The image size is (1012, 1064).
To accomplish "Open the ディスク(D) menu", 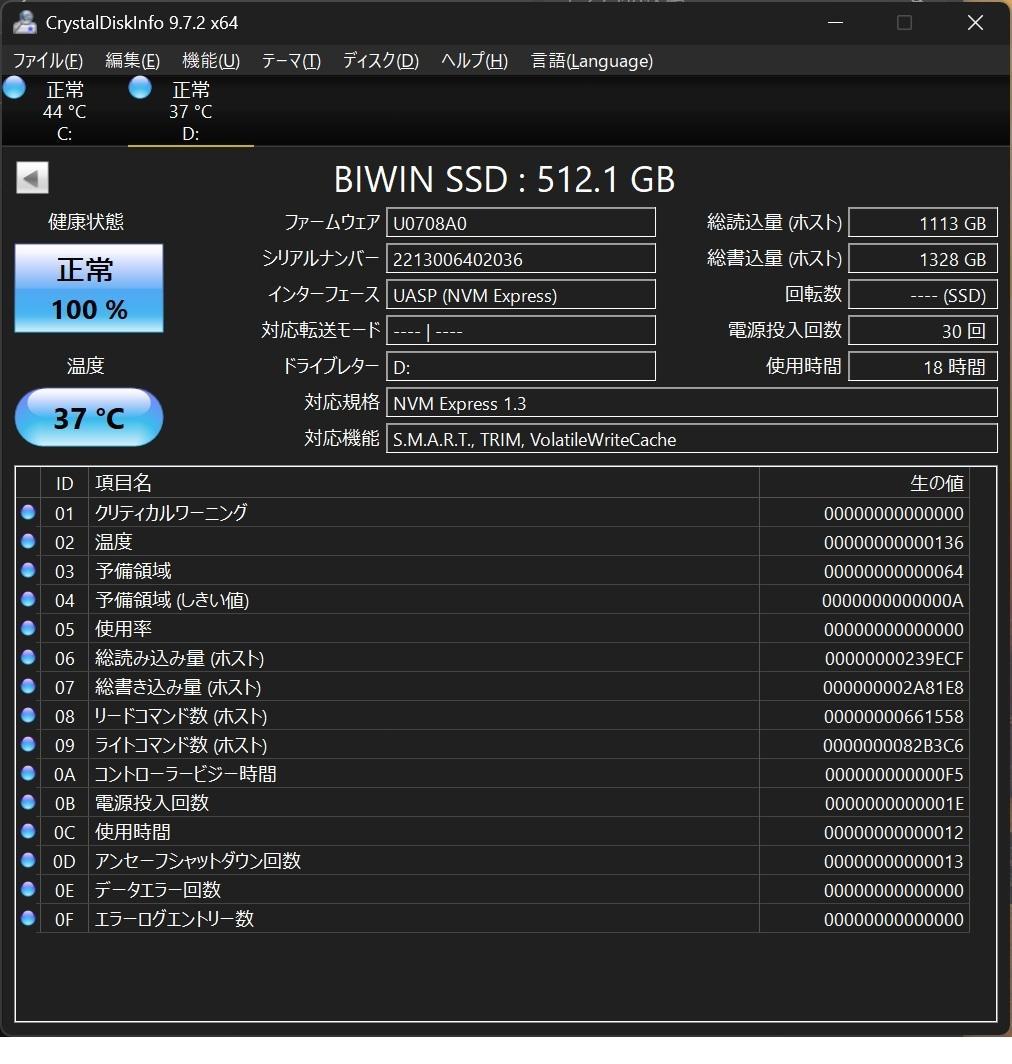I will pos(380,61).
